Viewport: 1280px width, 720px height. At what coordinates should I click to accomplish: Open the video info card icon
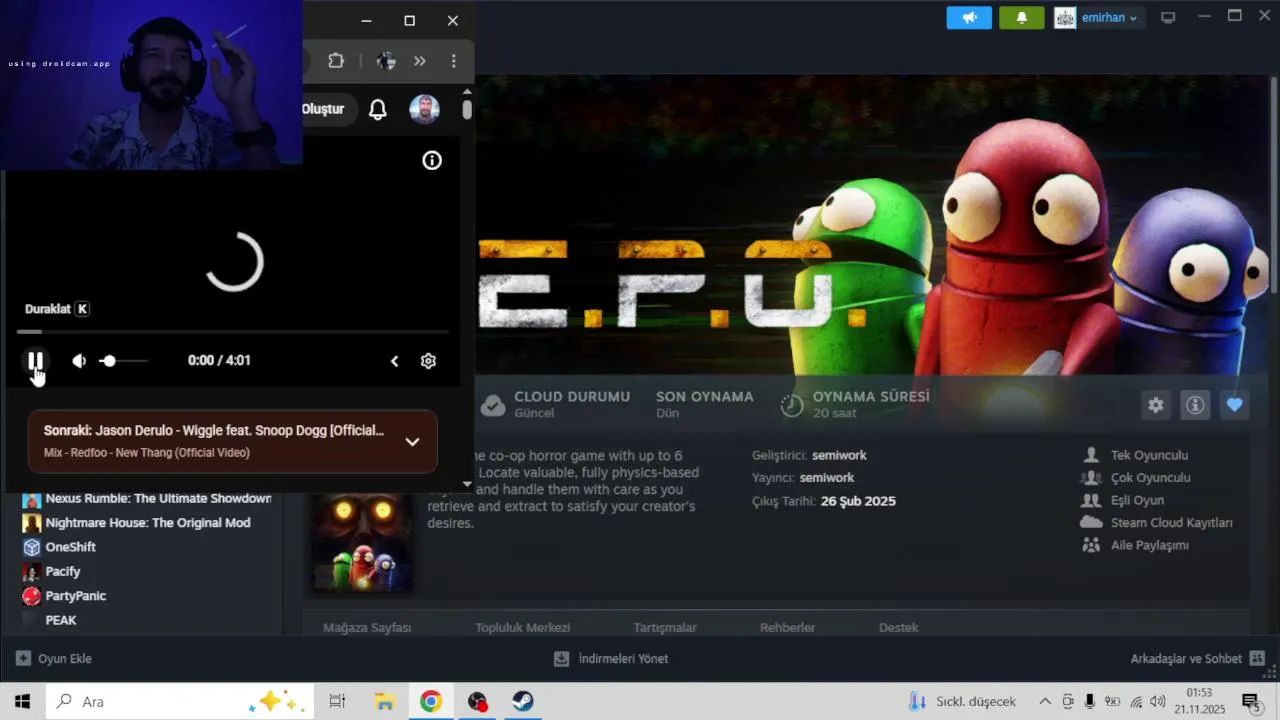pos(432,160)
